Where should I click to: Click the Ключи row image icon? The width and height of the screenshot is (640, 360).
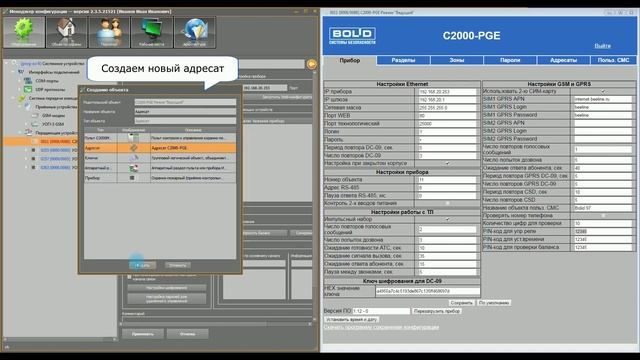point(133,158)
